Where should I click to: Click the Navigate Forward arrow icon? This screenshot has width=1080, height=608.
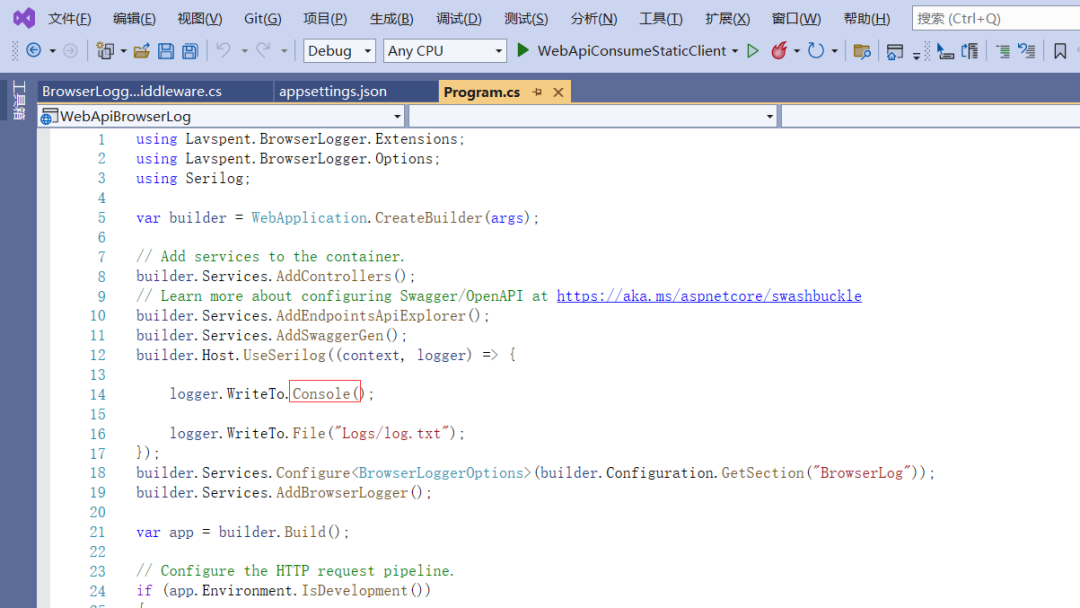70,50
